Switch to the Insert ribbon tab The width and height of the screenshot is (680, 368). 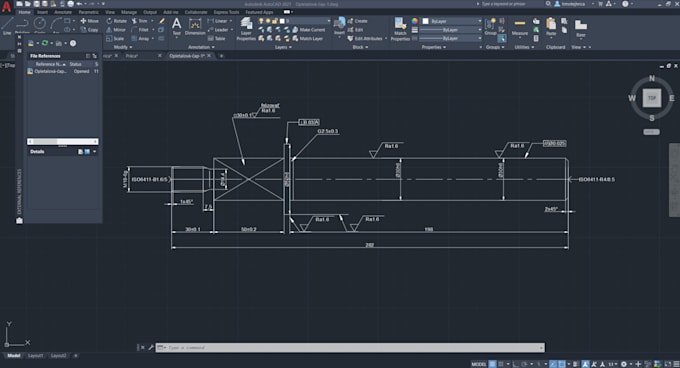point(42,12)
